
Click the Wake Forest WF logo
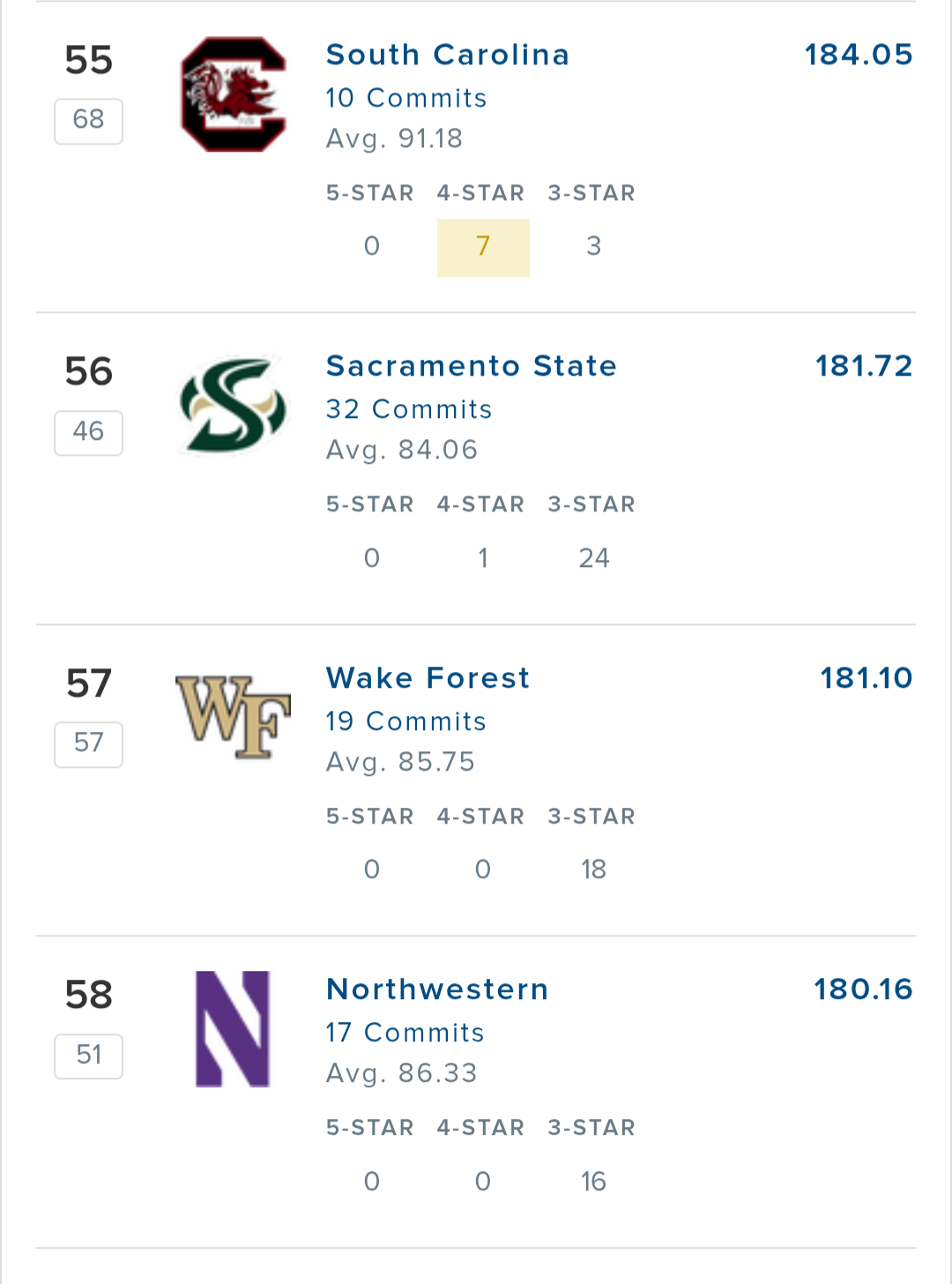tap(234, 717)
